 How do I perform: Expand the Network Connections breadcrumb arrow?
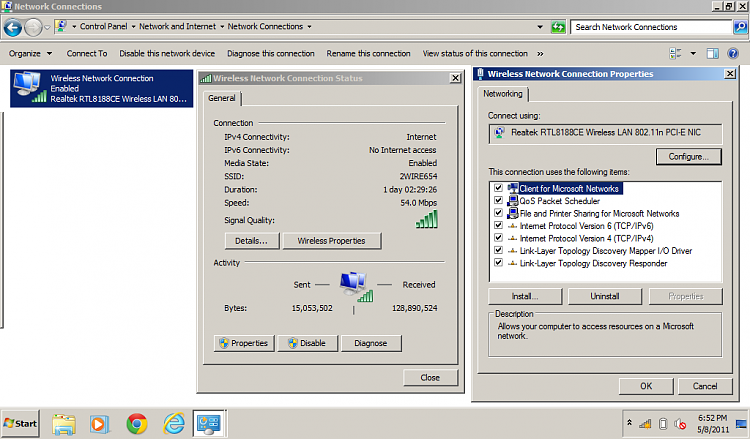click(309, 27)
